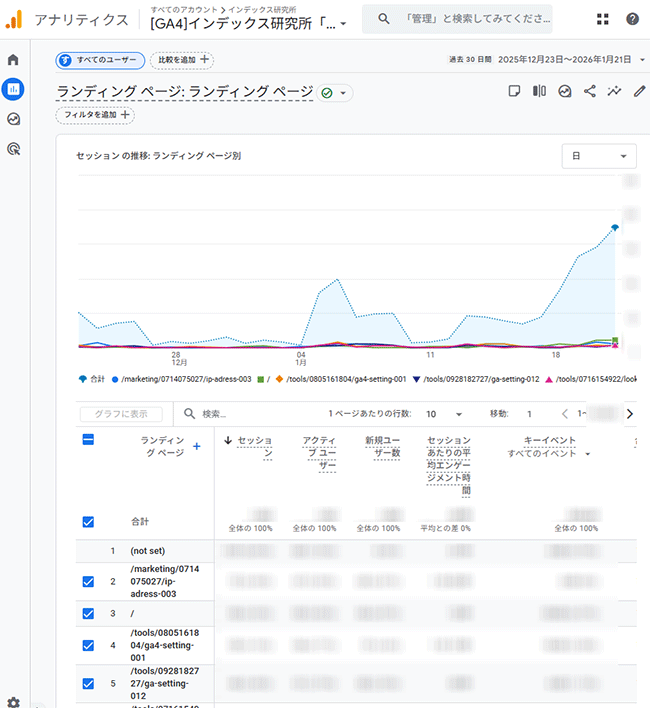This screenshot has height=708, width=650.
Task: Open Admin settings gear
Action: coord(13,702)
